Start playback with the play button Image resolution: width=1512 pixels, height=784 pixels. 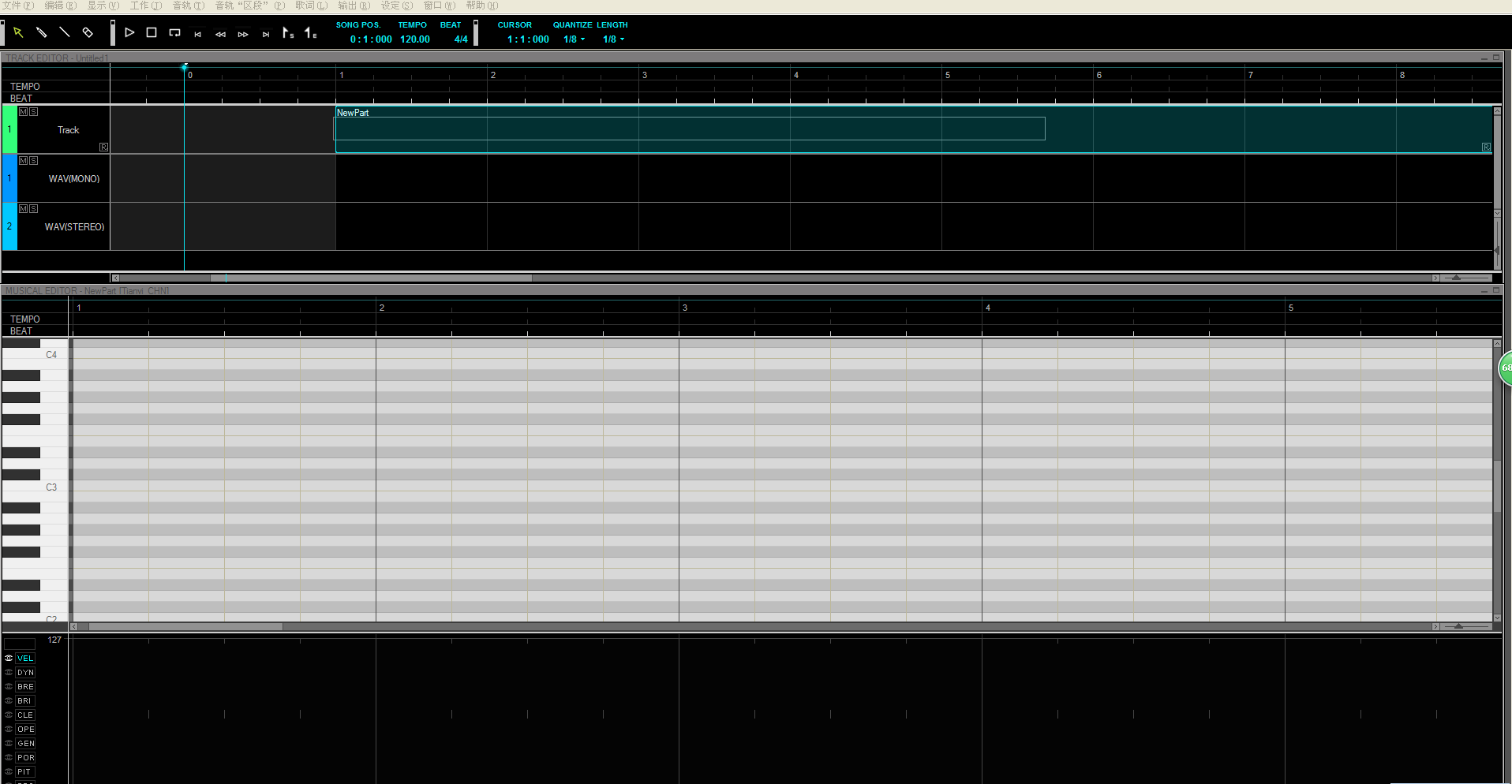pos(129,32)
